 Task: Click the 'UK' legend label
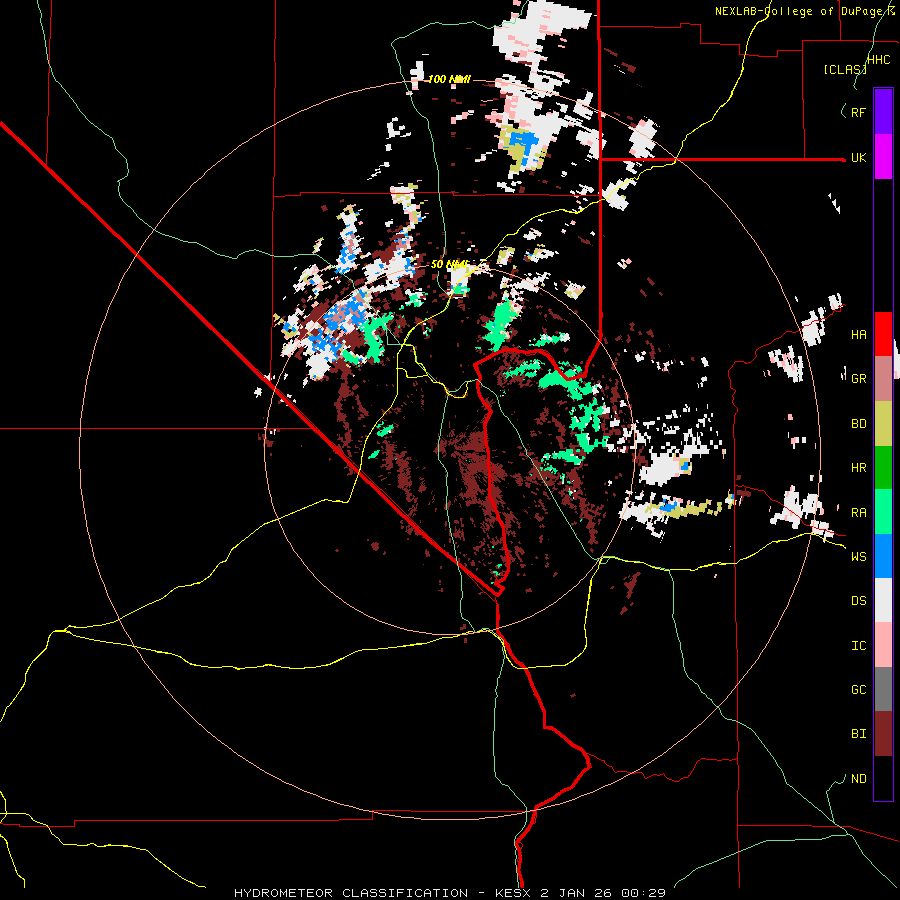tap(858, 158)
